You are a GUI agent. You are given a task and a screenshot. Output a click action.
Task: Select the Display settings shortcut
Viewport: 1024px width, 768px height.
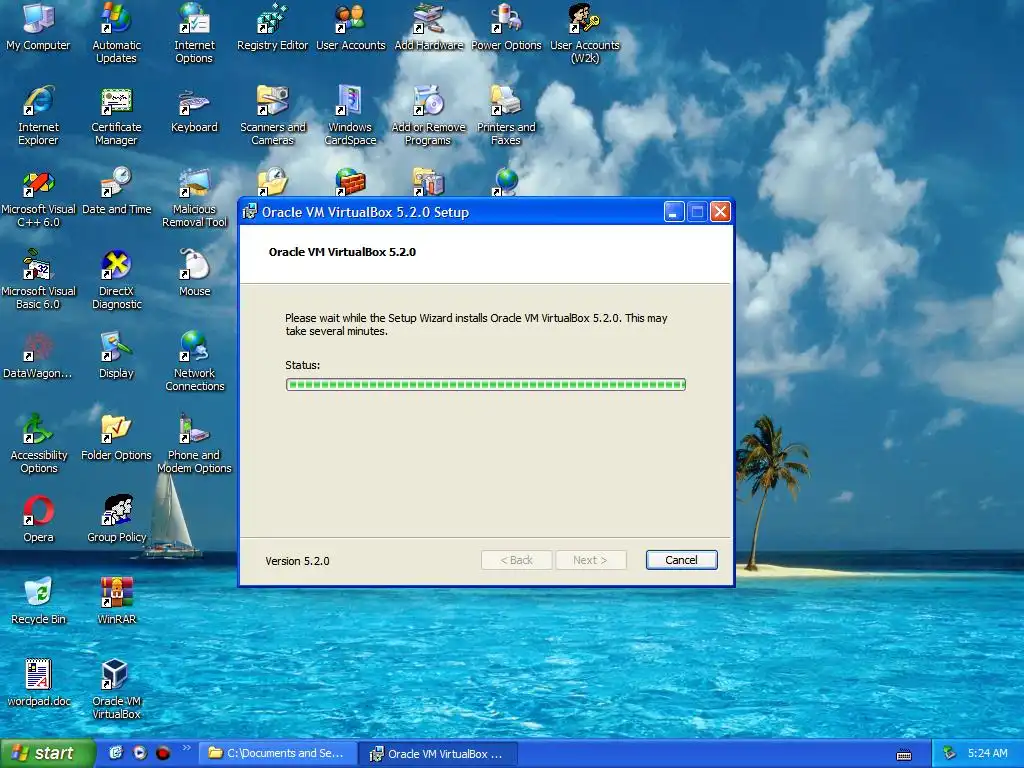tap(116, 355)
